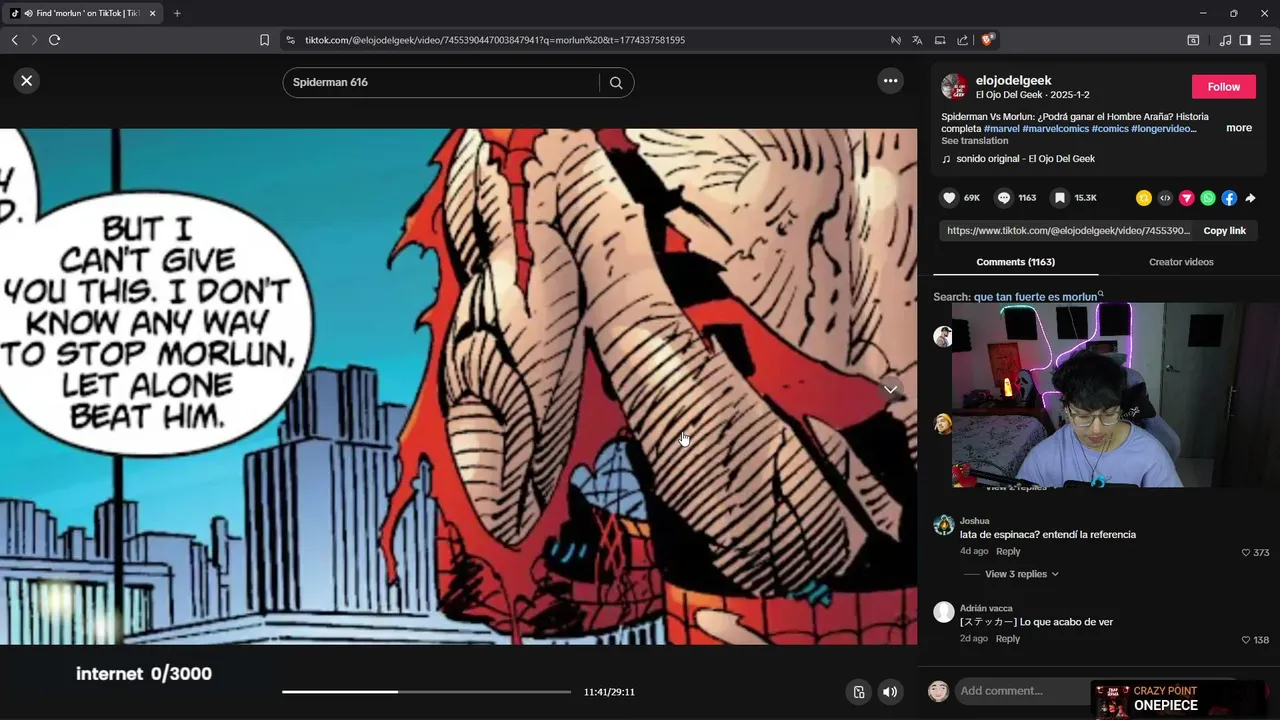
Task: Reply to Joshua's comment
Action: (1008, 552)
